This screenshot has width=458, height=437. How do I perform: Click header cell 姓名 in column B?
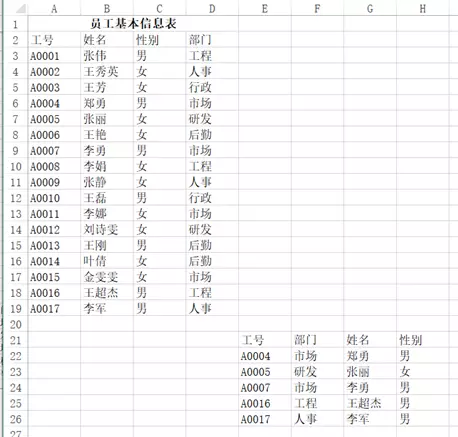click(x=107, y=40)
